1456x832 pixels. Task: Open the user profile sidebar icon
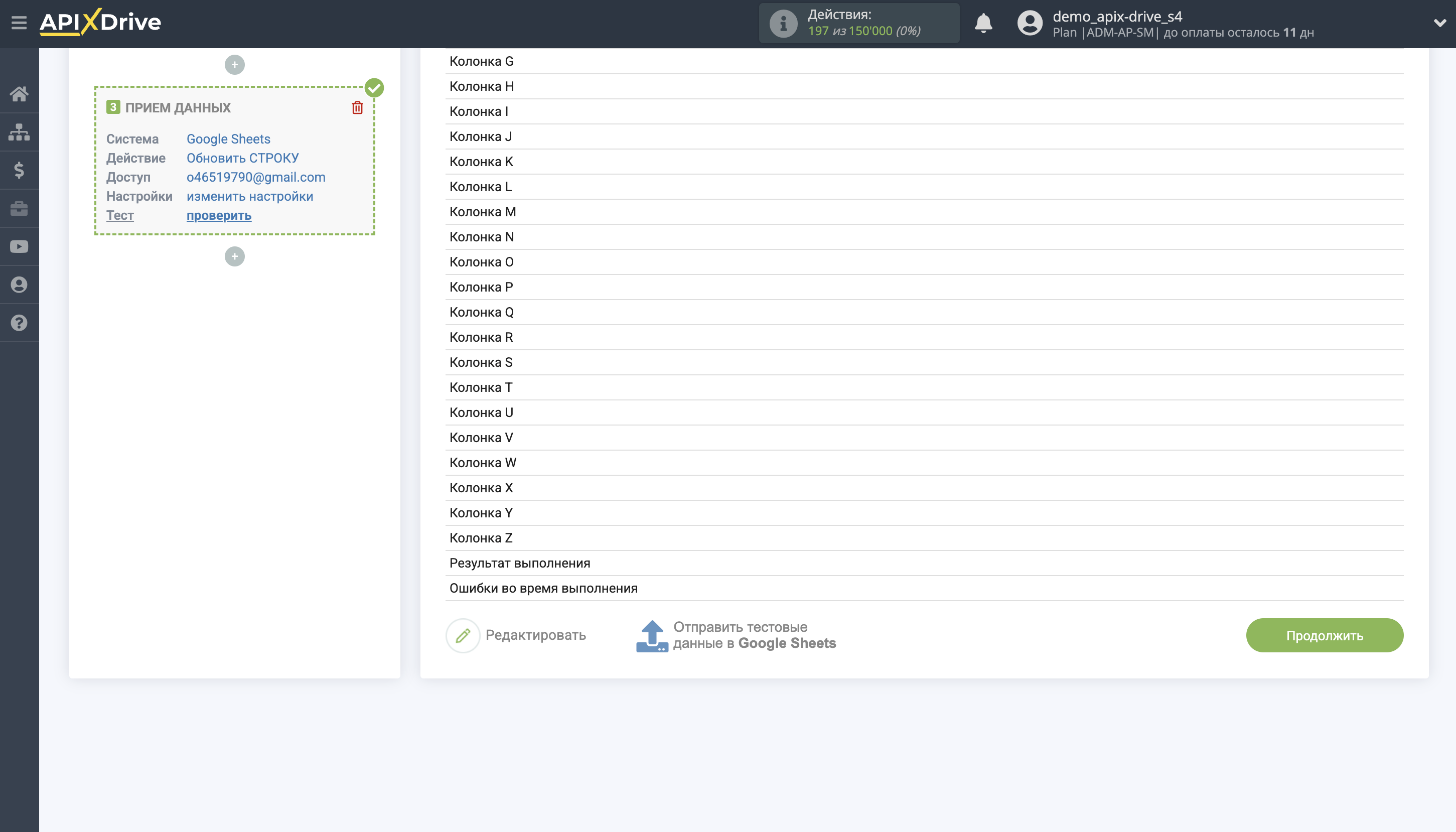coord(19,285)
